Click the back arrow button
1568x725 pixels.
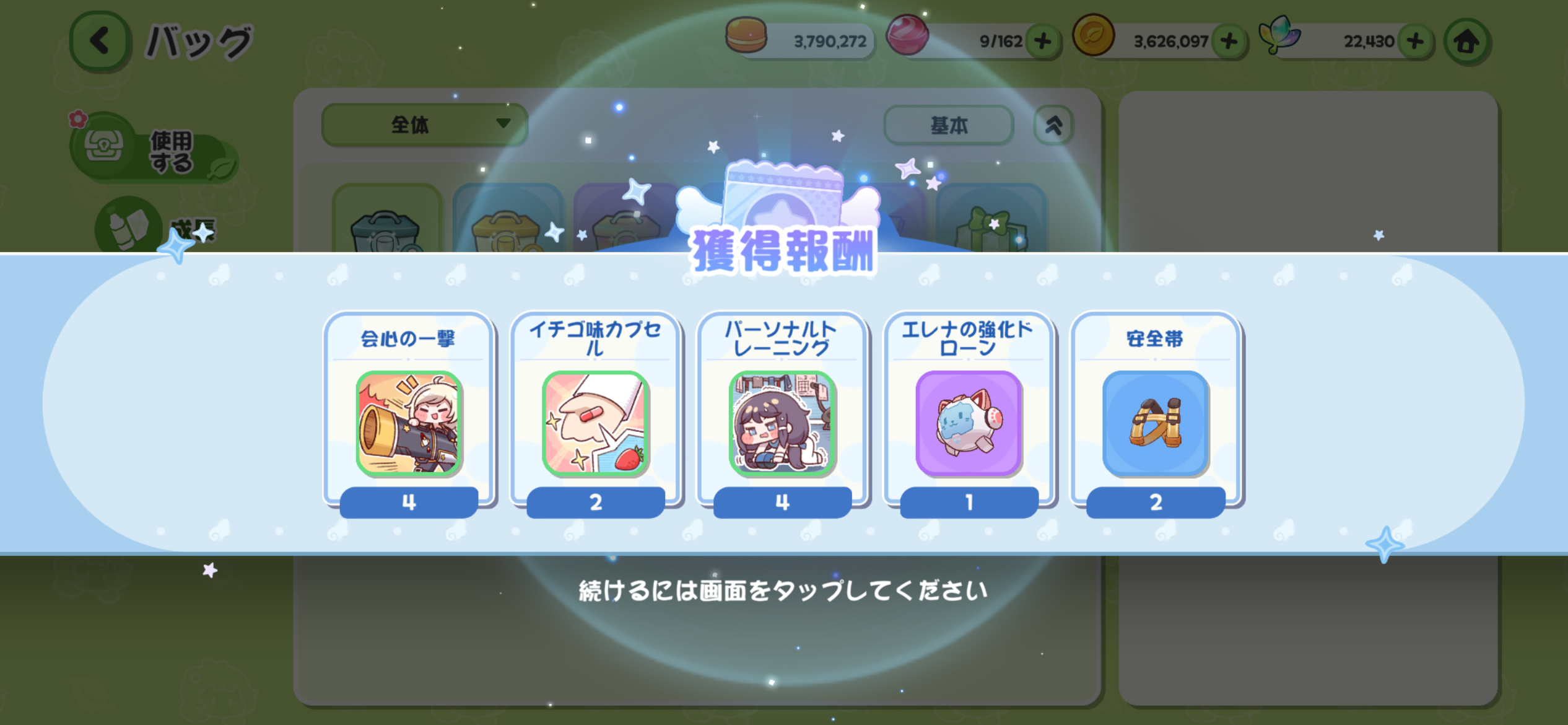pos(100,41)
